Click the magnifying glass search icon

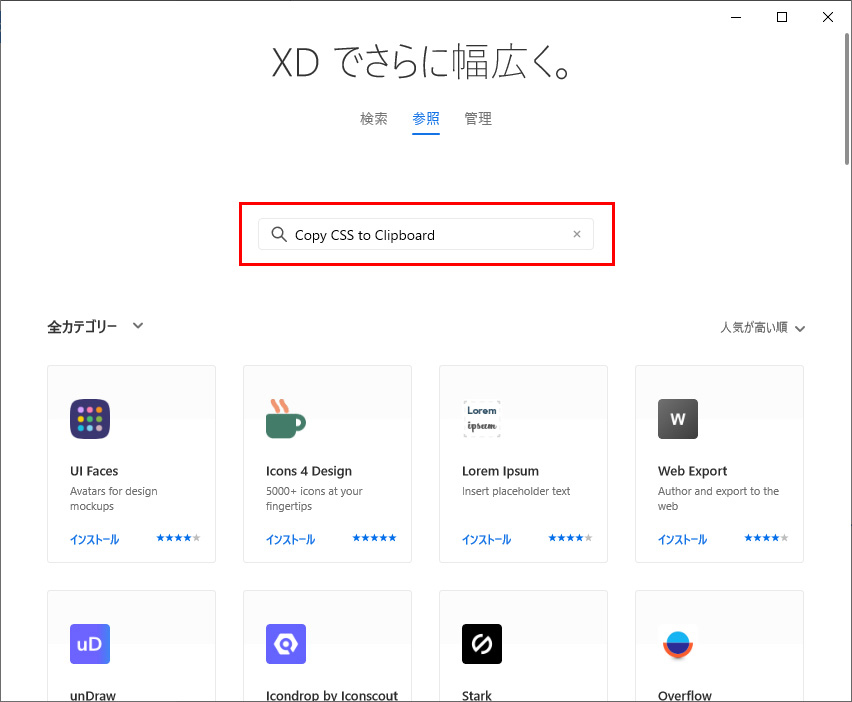pyautogui.click(x=279, y=234)
